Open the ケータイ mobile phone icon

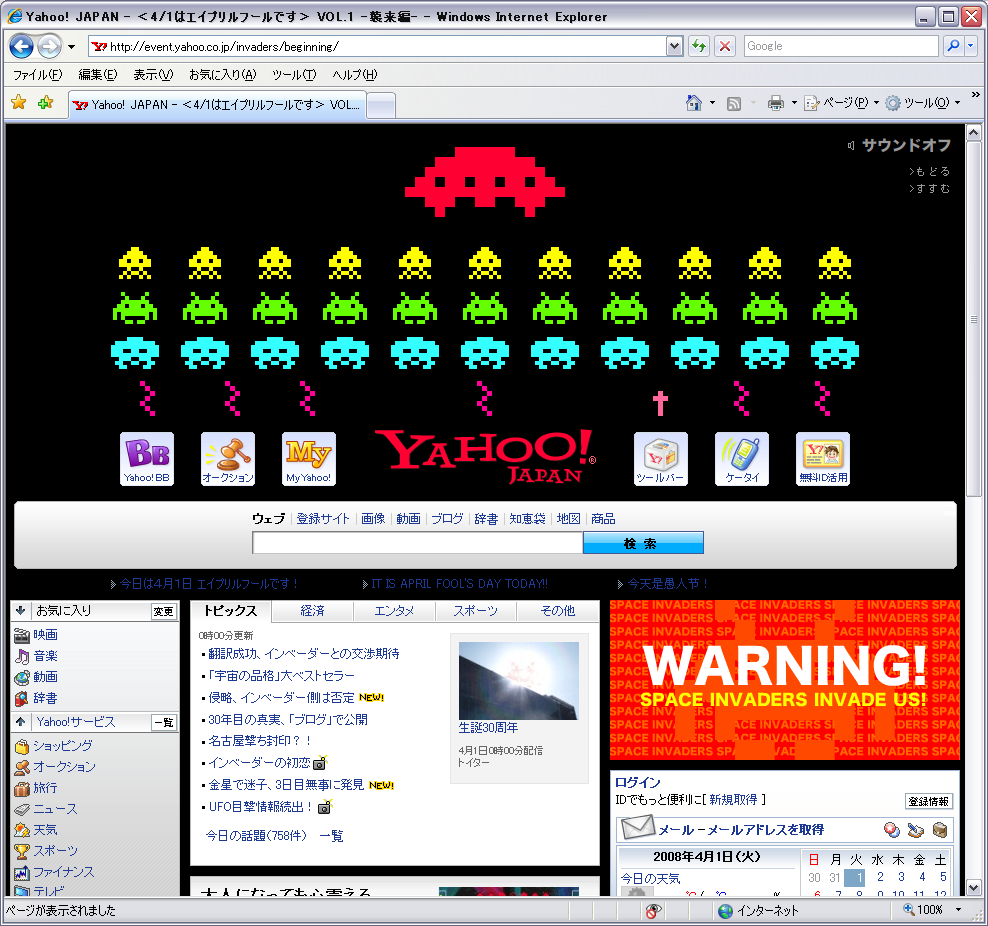coord(742,459)
